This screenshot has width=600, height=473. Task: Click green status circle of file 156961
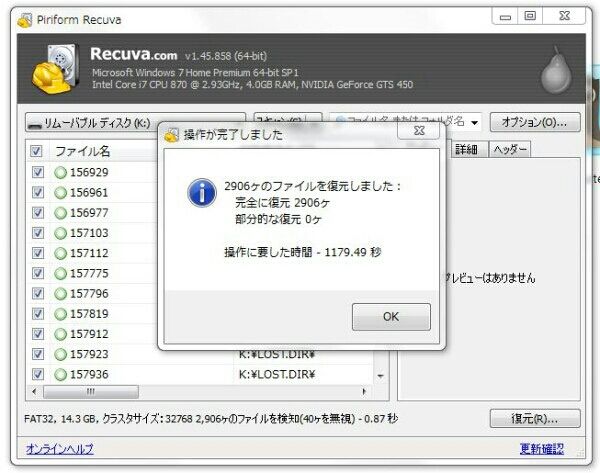click(60, 193)
